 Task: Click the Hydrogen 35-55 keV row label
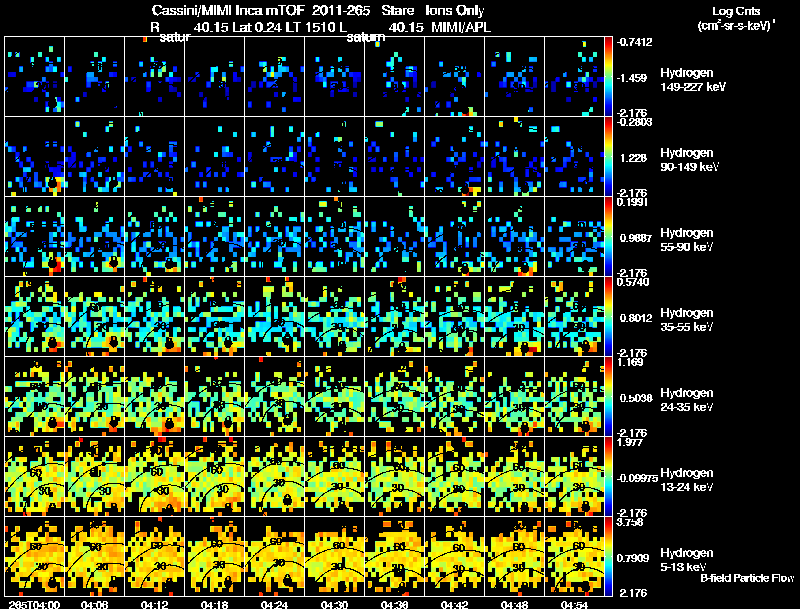[686, 320]
